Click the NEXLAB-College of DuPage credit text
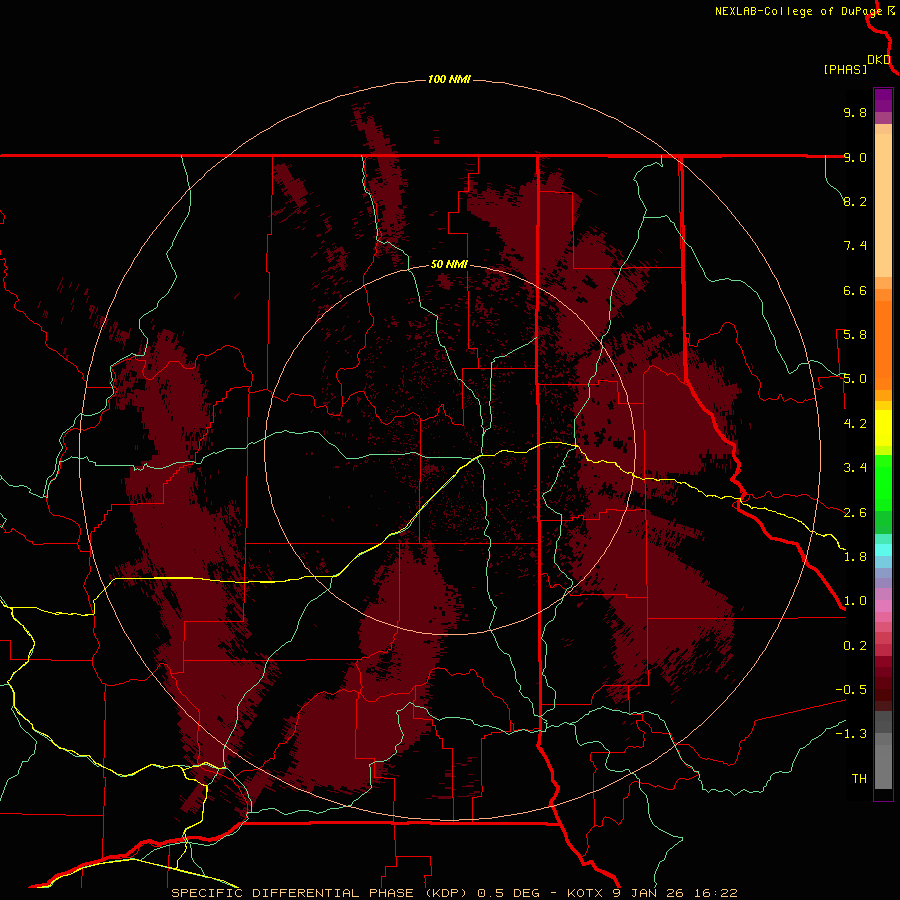900x900 pixels. (800, 11)
